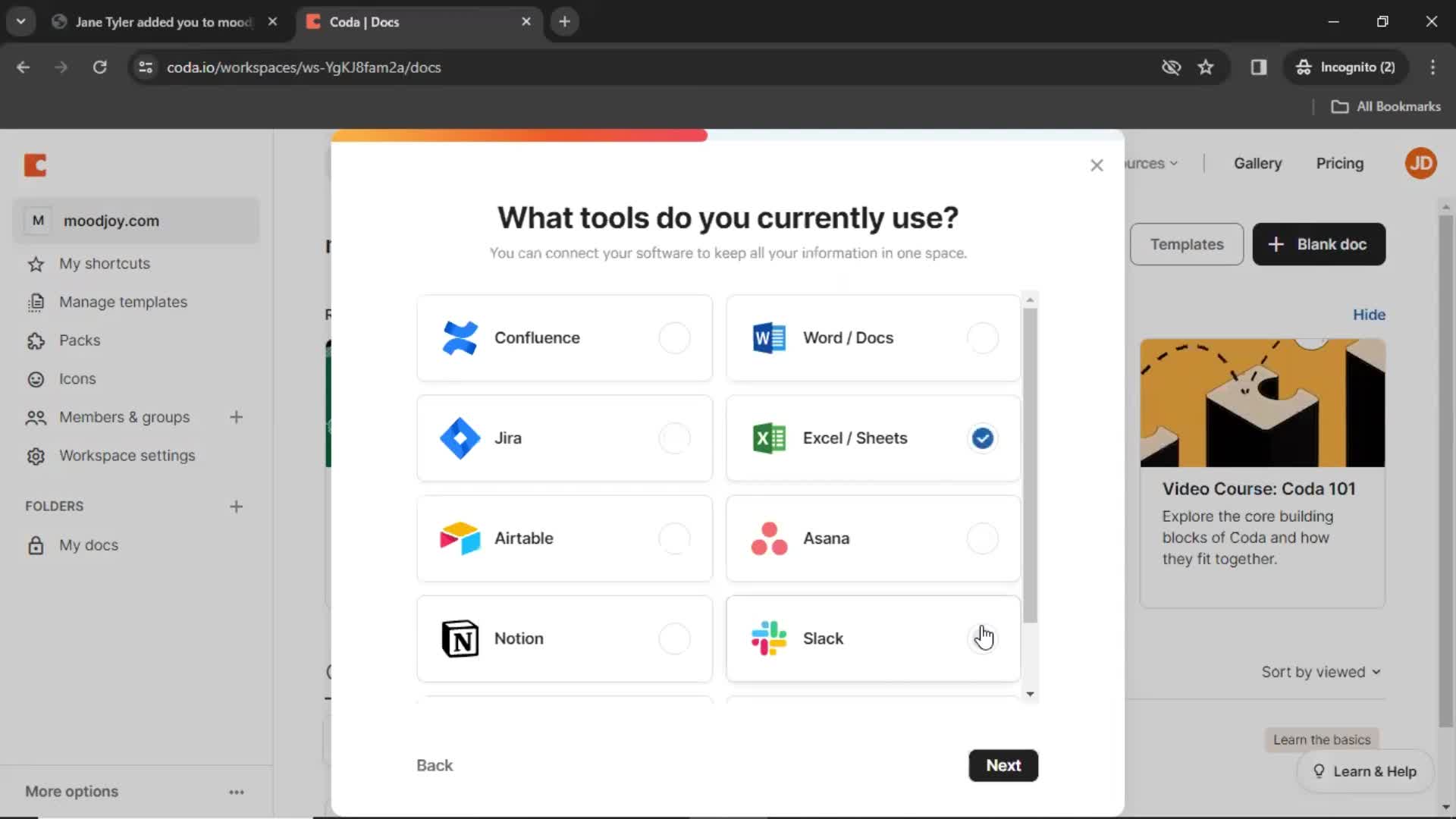
Task: Click the Word / Docs integration icon
Action: 769,337
